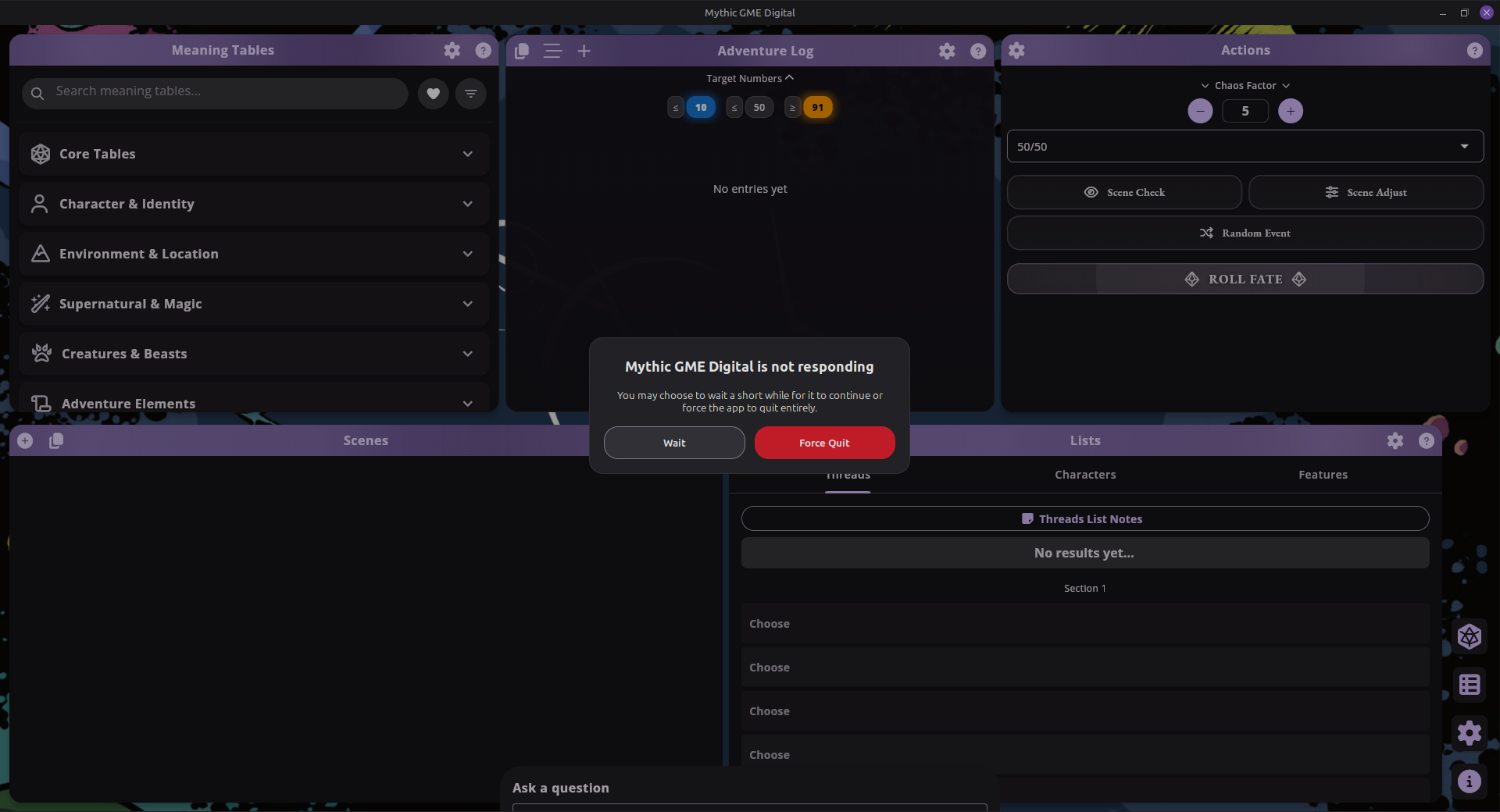This screenshot has width=1500, height=812.
Task: Click the Force Quit button
Action: pos(824,443)
